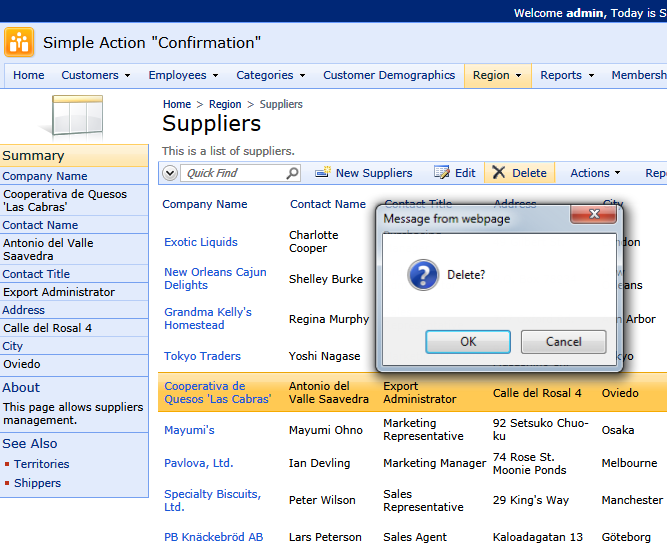
Task: Click the Edit pencil icon
Action: [x=442, y=172]
